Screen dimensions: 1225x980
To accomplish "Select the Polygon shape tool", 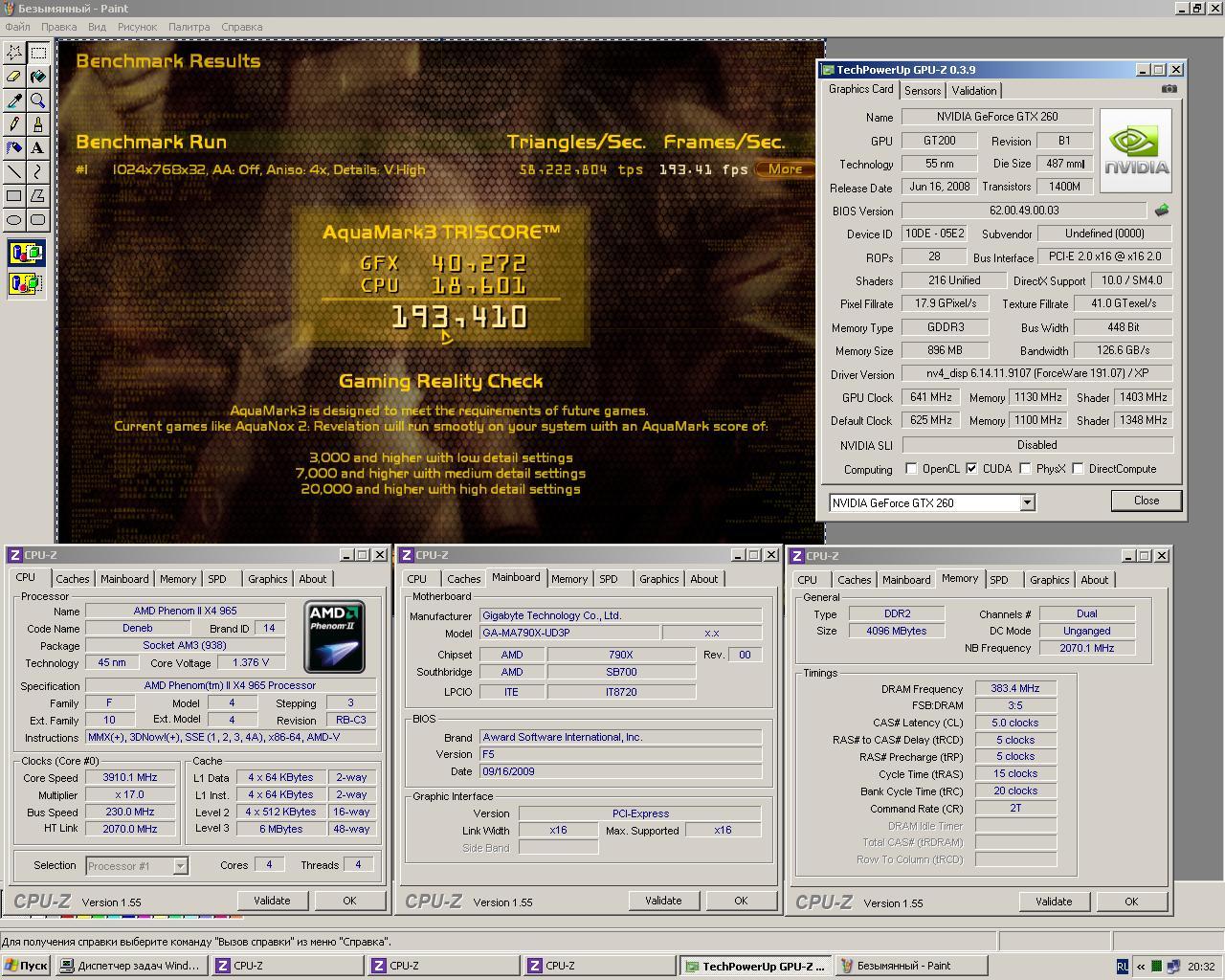I will pos(38,196).
